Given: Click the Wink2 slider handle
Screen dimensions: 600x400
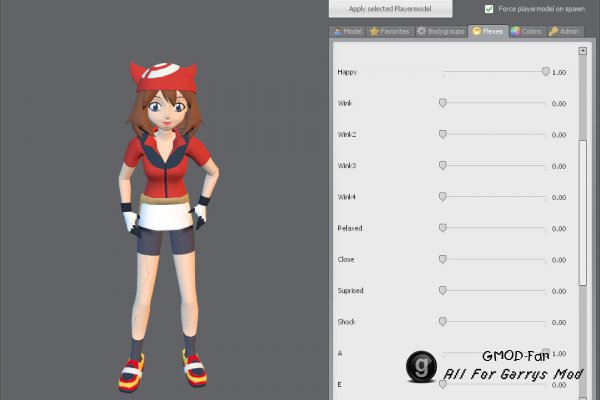Looking at the screenshot, I should click(443, 134).
